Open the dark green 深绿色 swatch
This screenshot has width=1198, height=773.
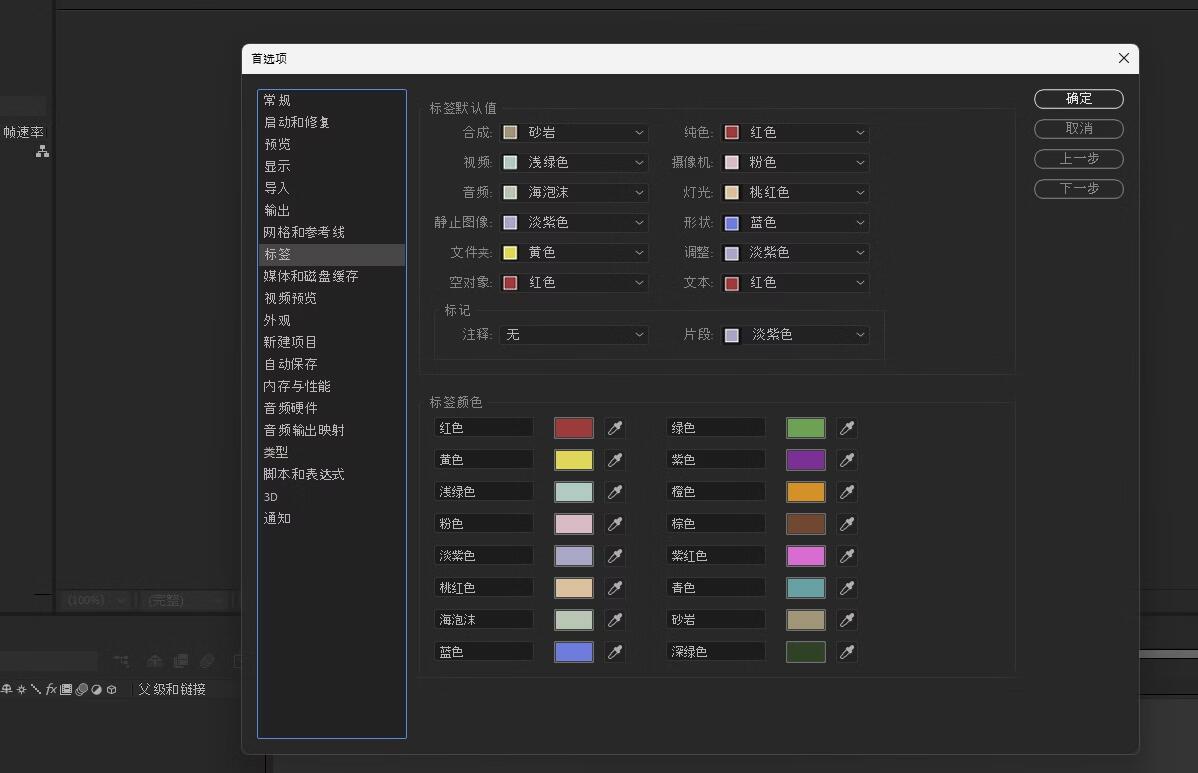[x=806, y=652]
